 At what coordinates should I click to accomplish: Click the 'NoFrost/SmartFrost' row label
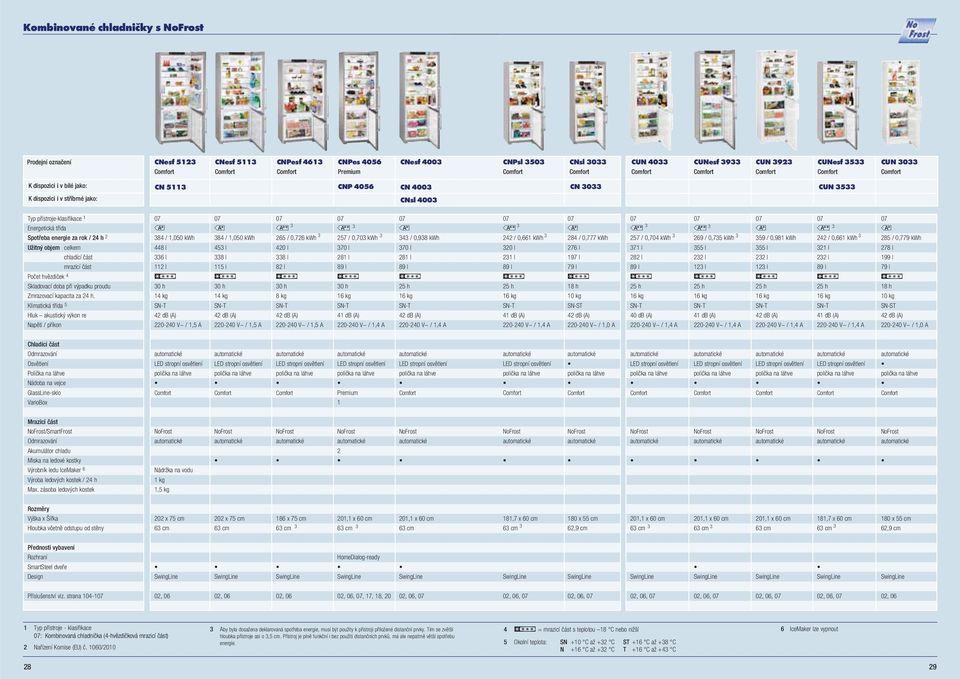tap(50, 432)
